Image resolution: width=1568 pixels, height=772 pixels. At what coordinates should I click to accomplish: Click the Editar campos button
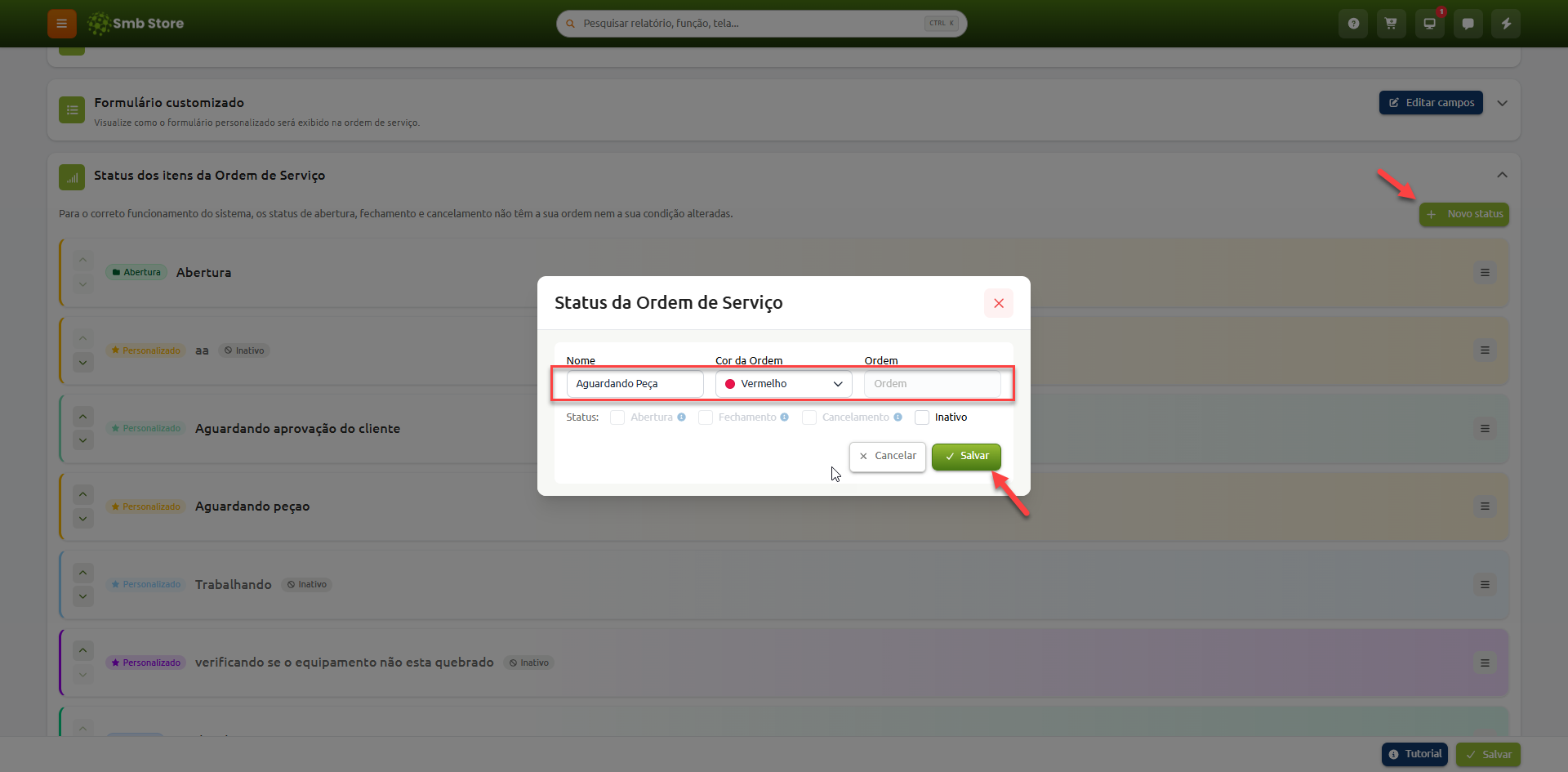(x=1431, y=103)
